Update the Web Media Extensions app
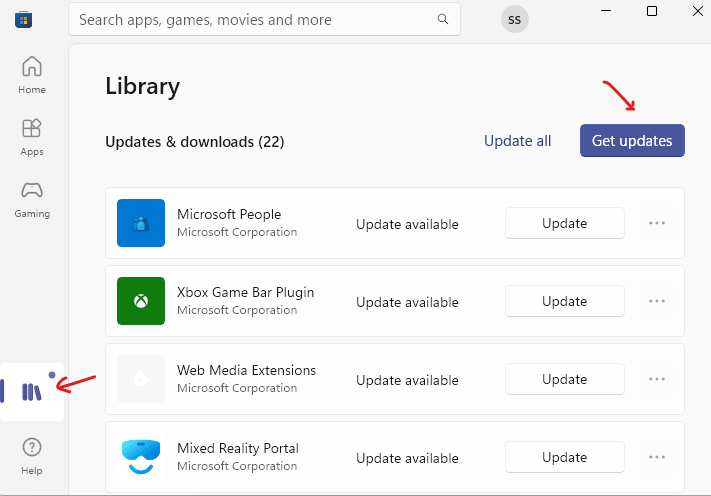Screen dimensions: 711x496 564,379
